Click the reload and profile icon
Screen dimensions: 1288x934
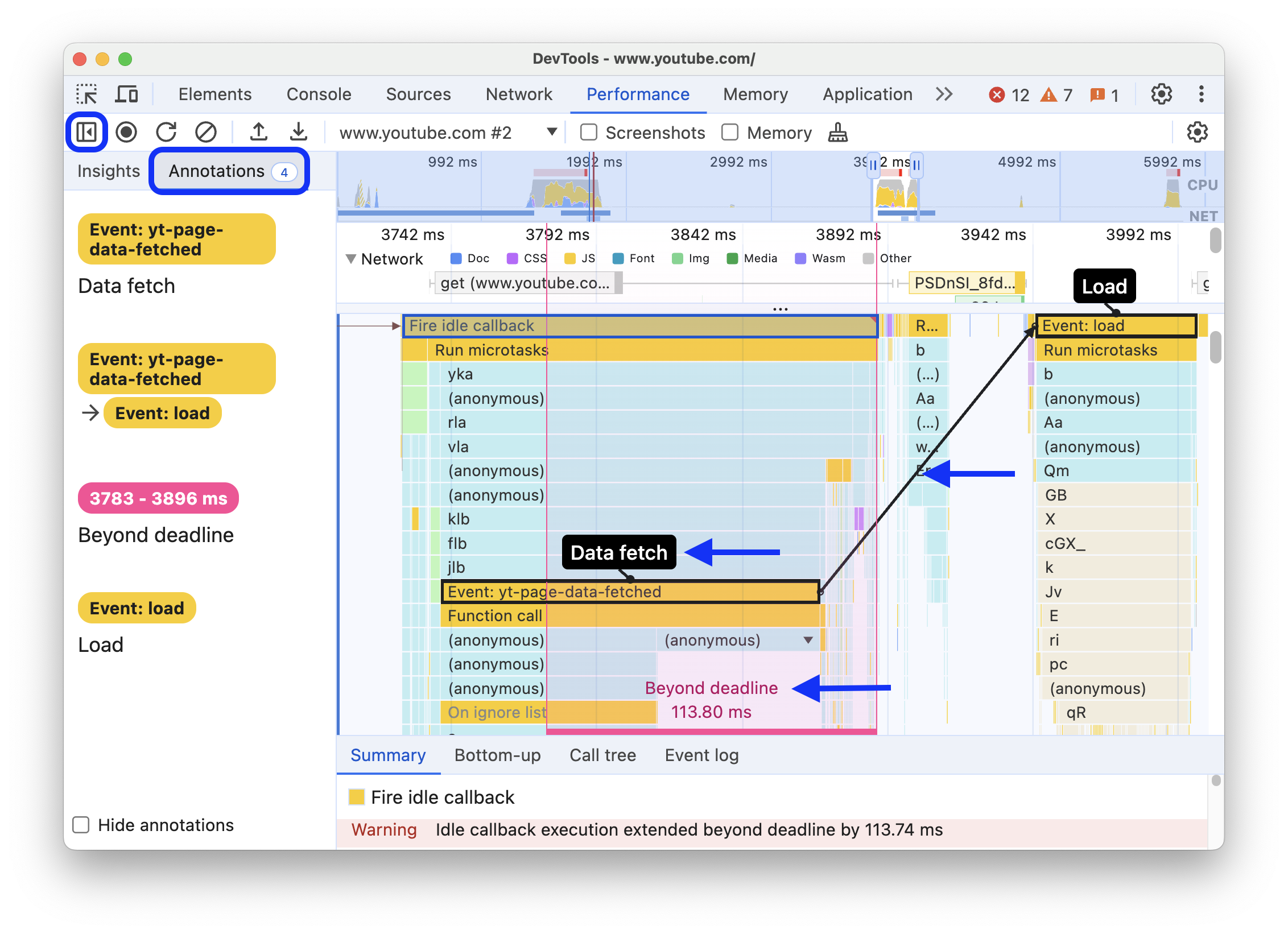166,132
